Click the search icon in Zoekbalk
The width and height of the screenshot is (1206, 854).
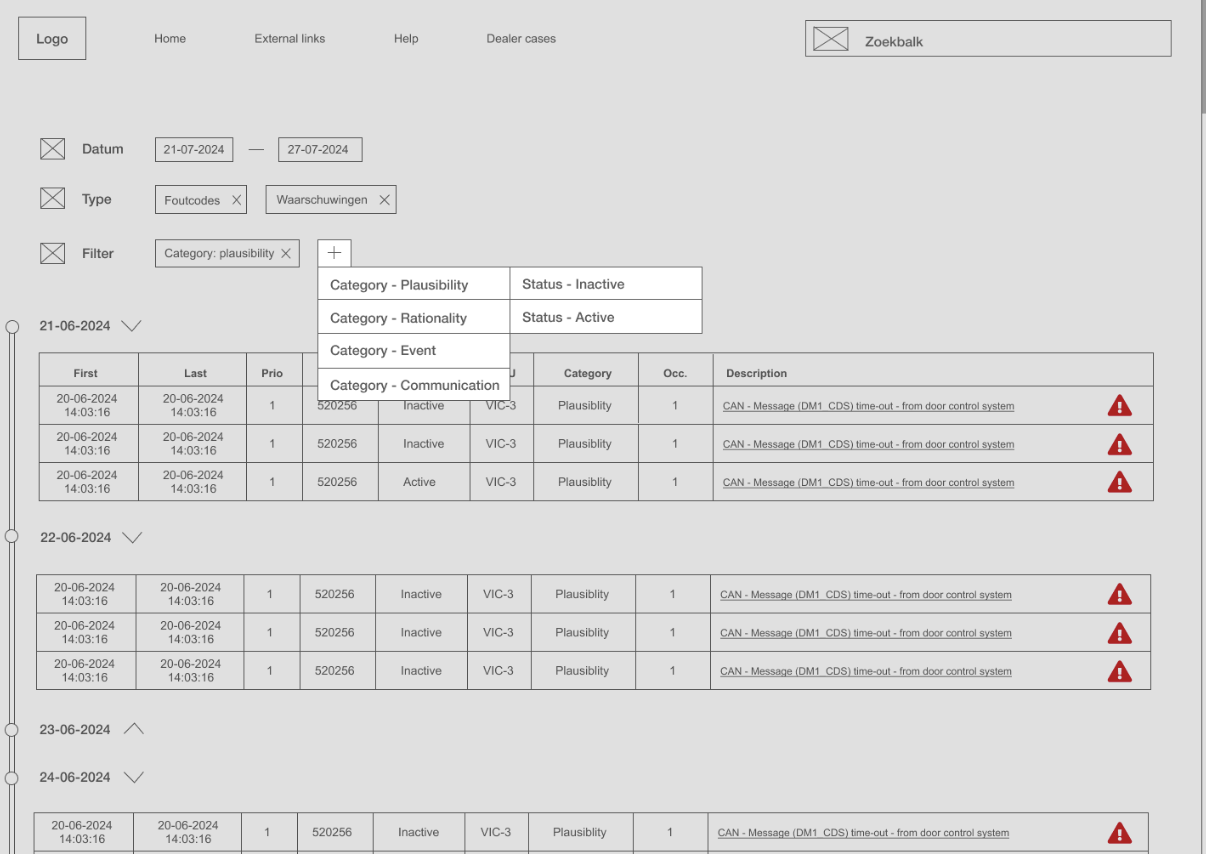coord(830,39)
